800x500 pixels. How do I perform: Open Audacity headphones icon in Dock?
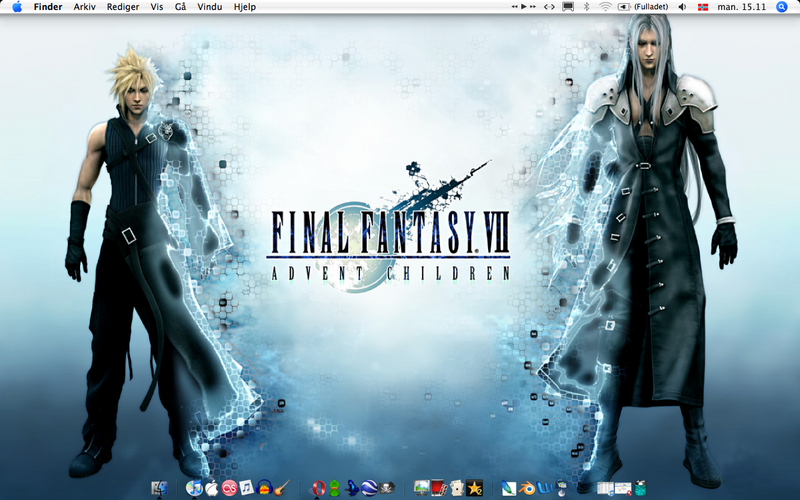click(x=264, y=488)
